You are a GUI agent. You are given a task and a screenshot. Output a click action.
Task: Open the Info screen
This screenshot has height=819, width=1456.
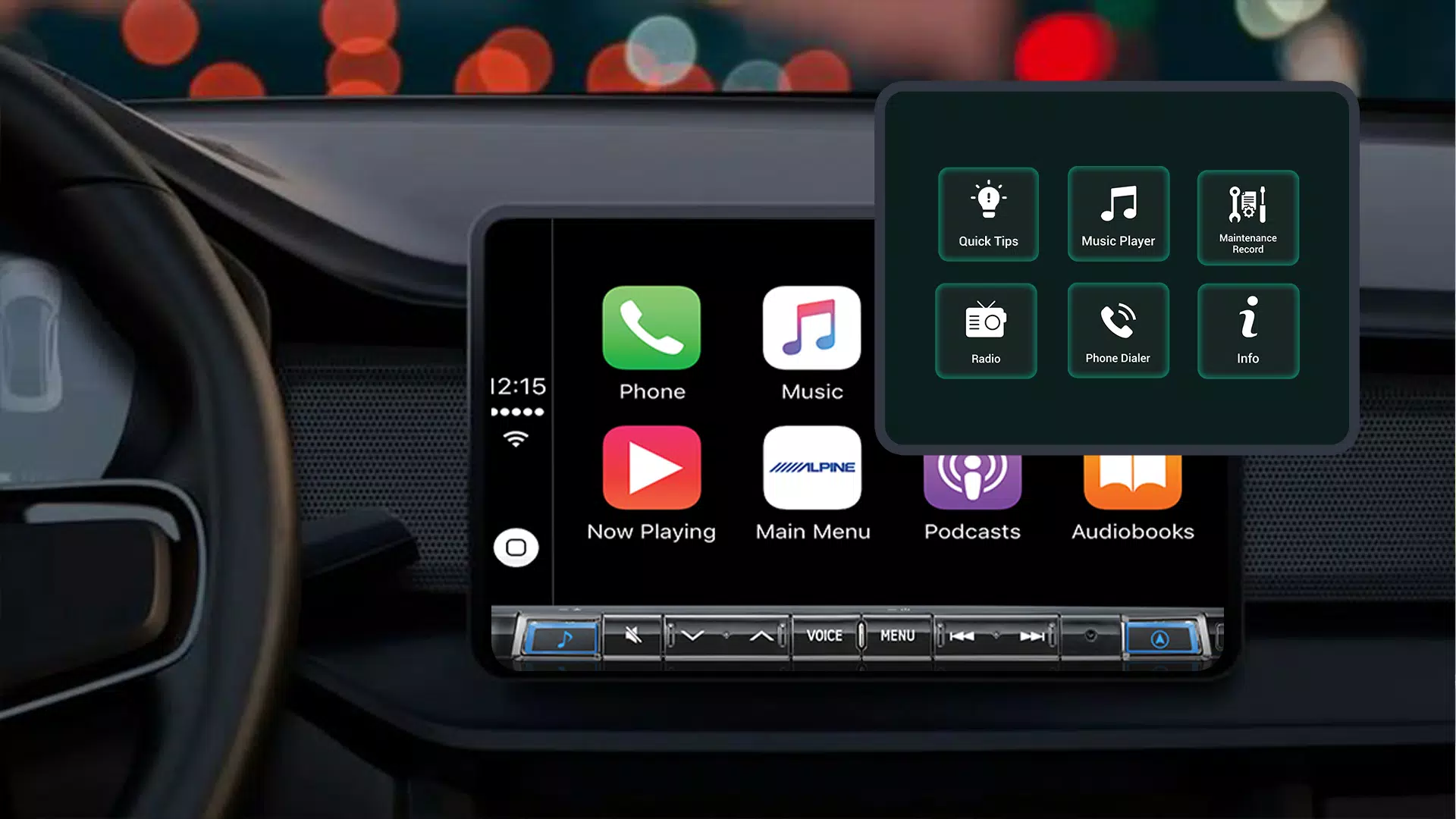[x=1247, y=330]
